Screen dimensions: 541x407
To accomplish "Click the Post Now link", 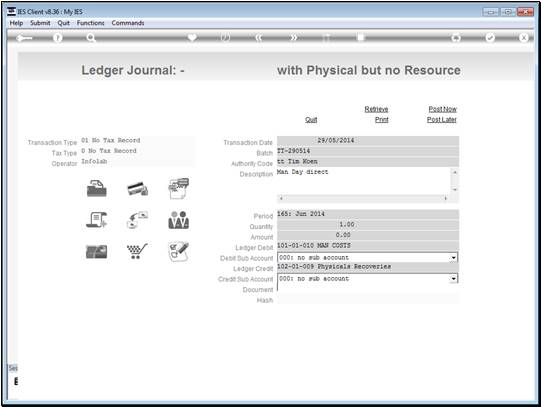I will 442,109.
